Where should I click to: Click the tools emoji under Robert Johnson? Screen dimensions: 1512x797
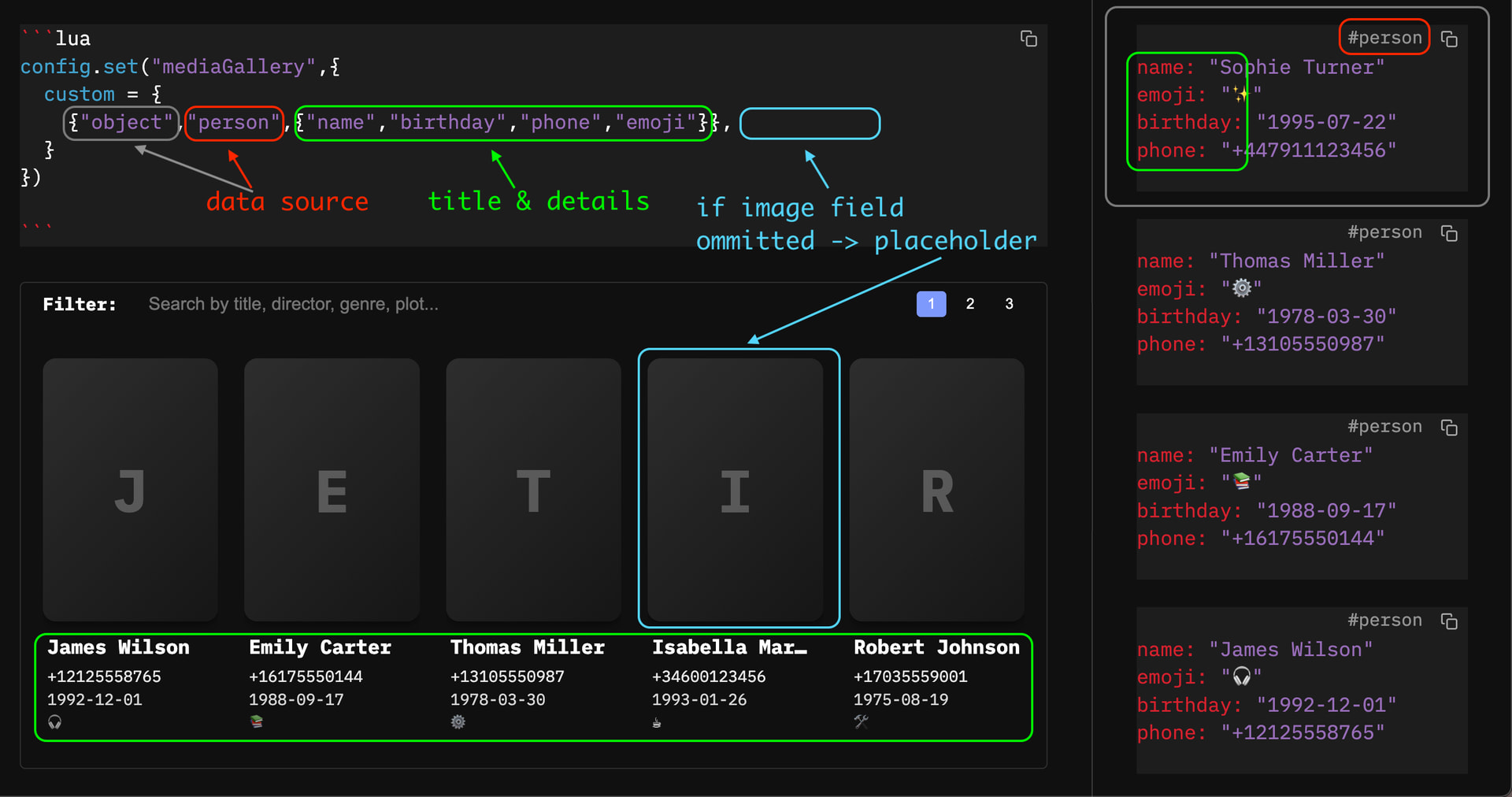pyautogui.click(x=862, y=721)
